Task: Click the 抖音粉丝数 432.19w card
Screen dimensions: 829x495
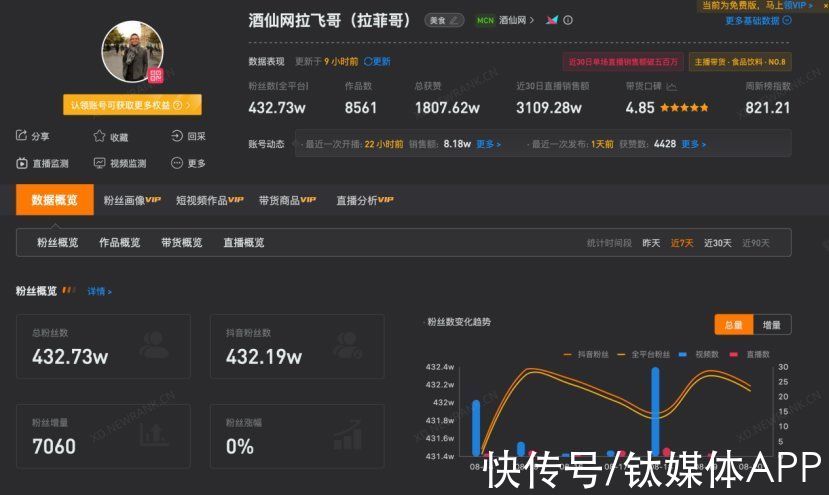Action: [297, 346]
